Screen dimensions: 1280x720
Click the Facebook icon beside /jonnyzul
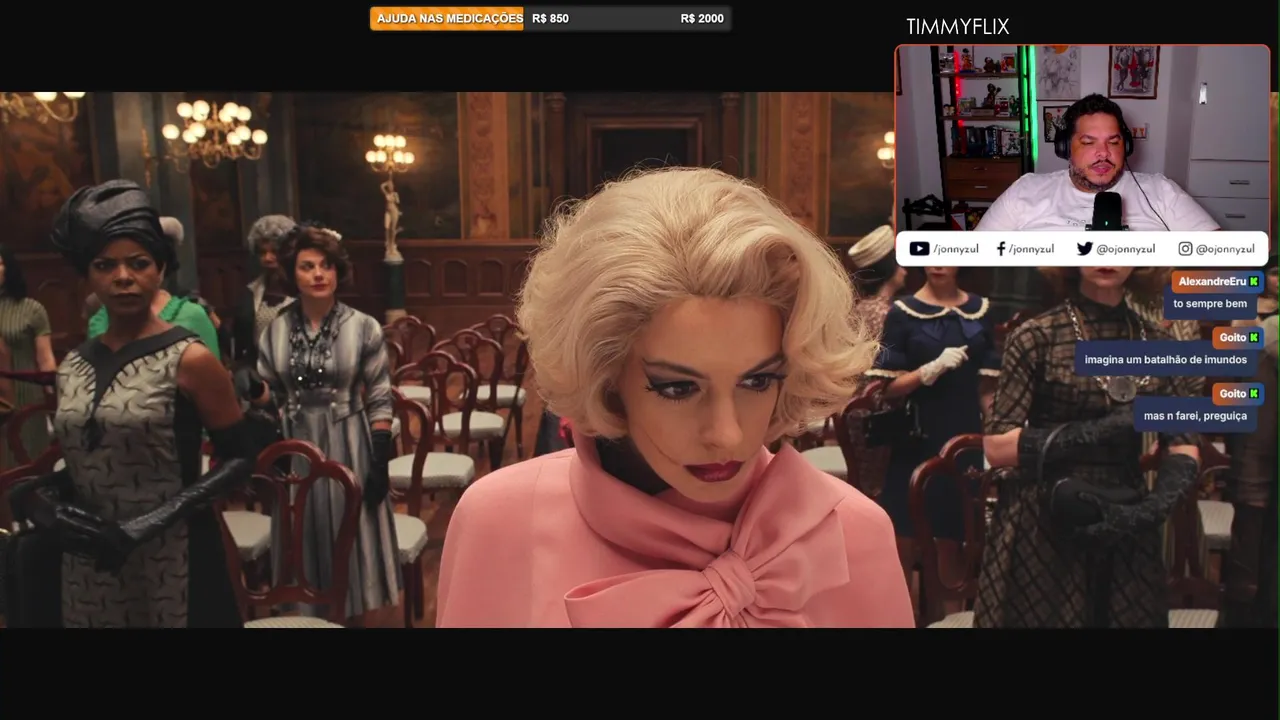tap(1000, 249)
